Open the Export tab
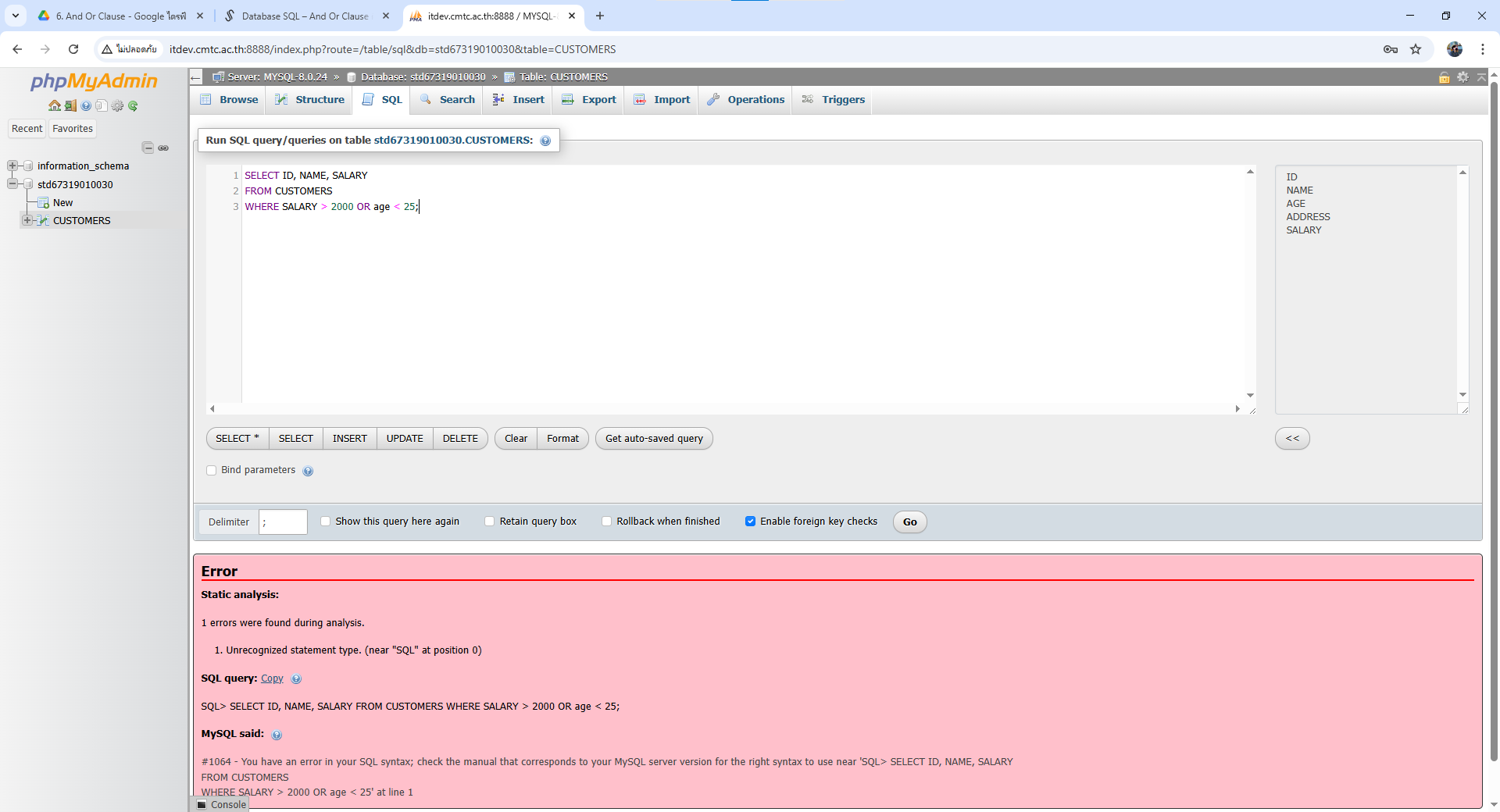The height and width of the screenshot is (812, 1500). click(x=589, y=100)
